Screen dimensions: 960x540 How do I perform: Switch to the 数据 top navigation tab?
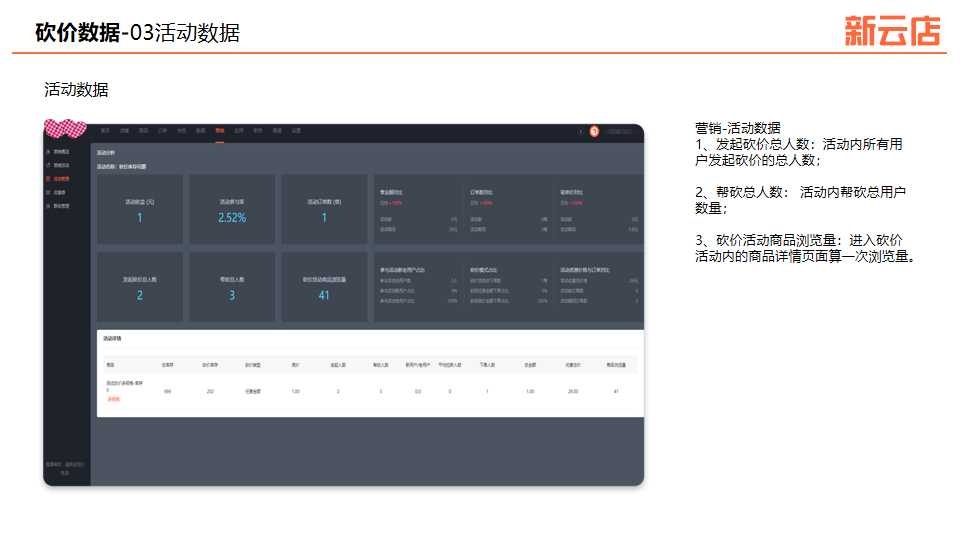click(x=200, y=130)
